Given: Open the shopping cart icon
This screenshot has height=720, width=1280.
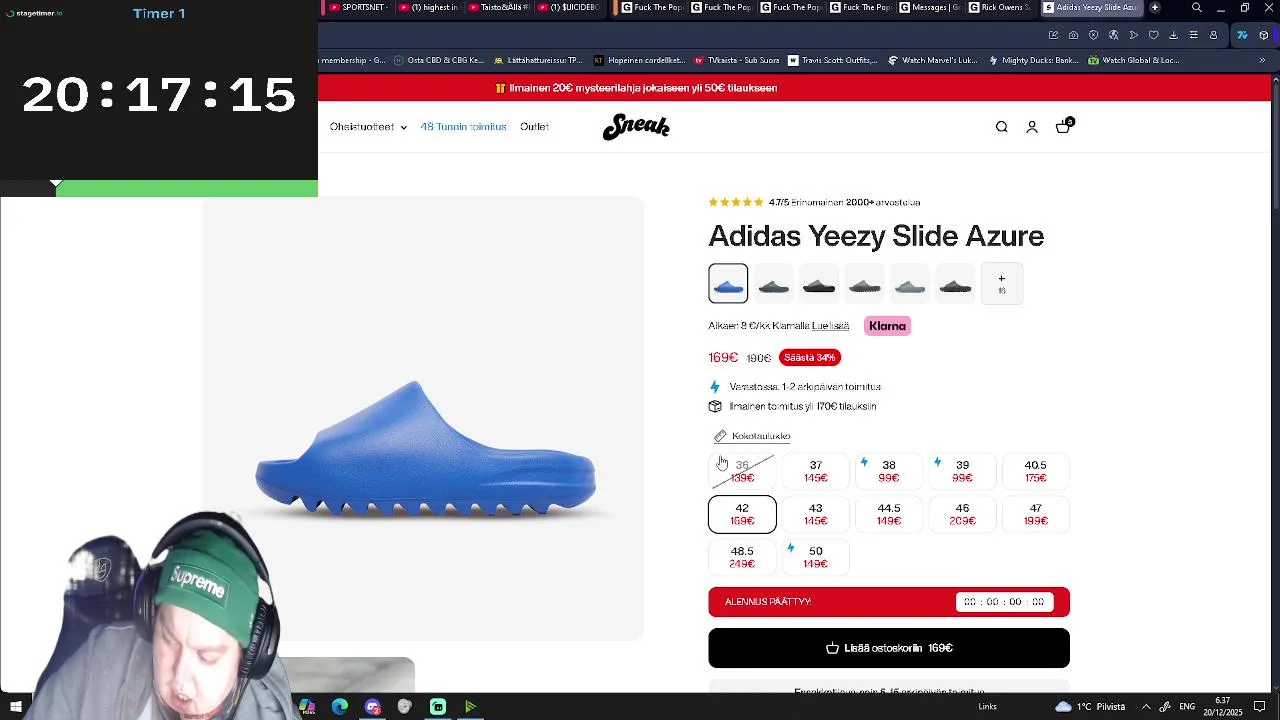Looking at the screenshot, I should pos(1063,127).
